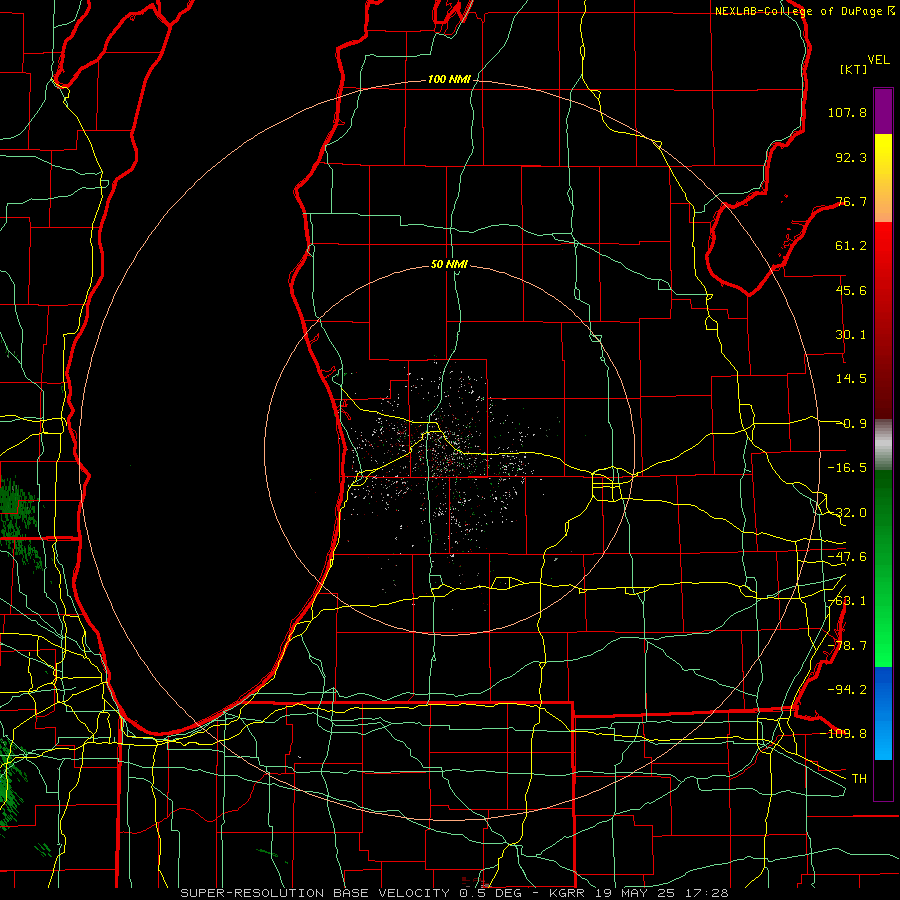Click the VEL label above the color scale

click(x=878, y=60)
